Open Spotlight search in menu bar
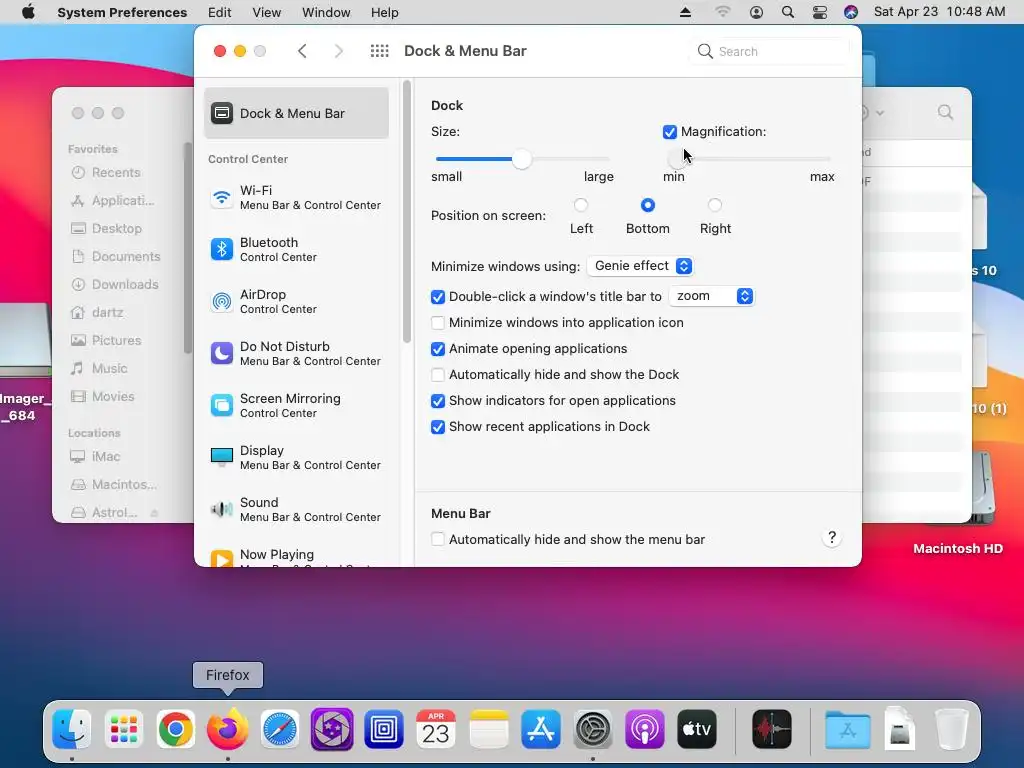Viewport: 1024px width, 768px height. (x=788, y=12)
